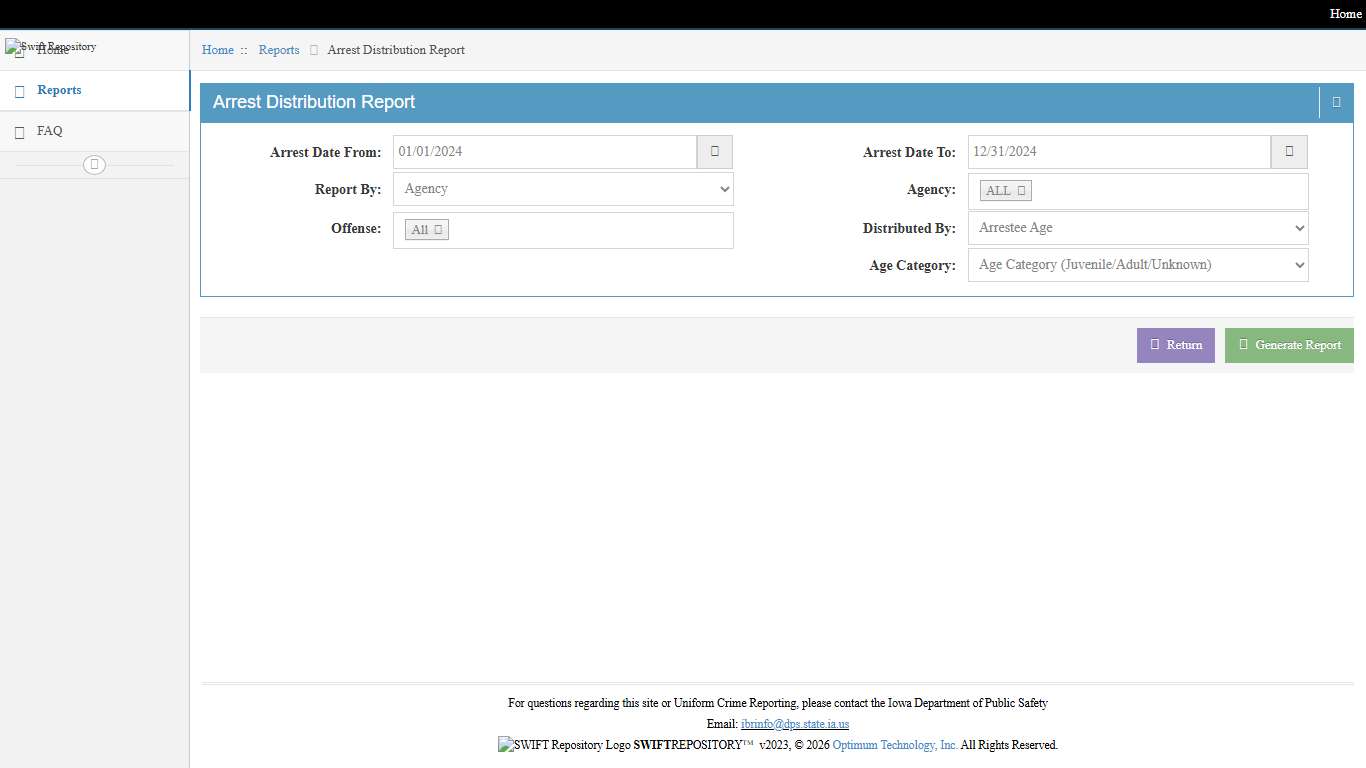This screenshot has width=1366, height=768.
Task: Open FAQ in the sidebar menu
Action: tap(49, 131)
